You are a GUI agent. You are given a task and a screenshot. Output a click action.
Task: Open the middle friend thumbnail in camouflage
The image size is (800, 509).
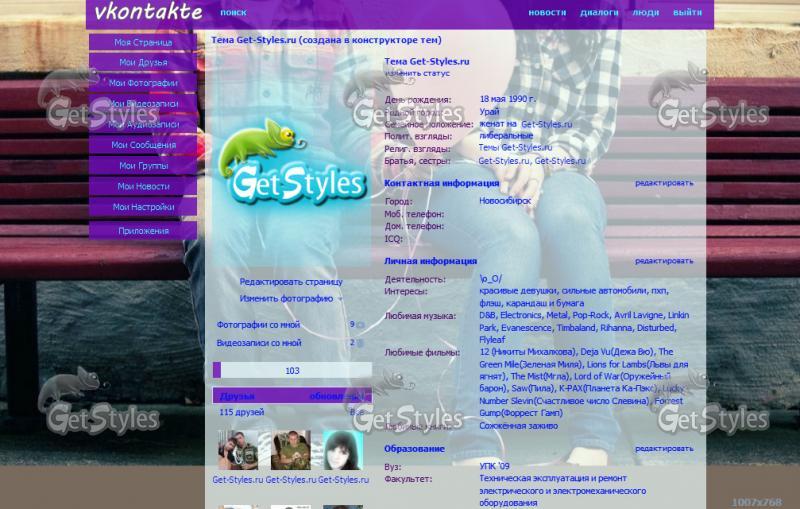290,450
